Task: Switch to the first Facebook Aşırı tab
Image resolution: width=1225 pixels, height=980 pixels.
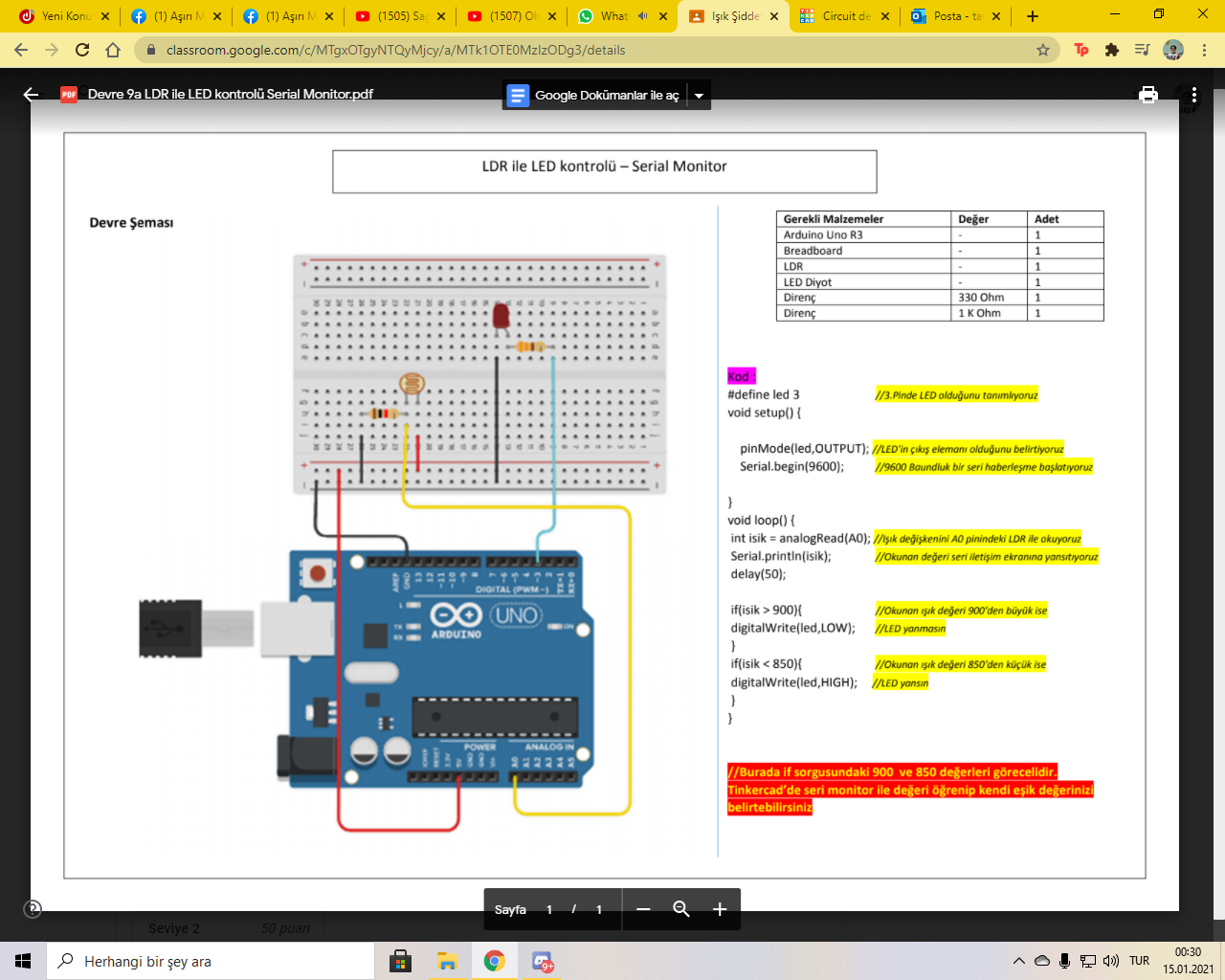Action: click(x=175, y=16)
